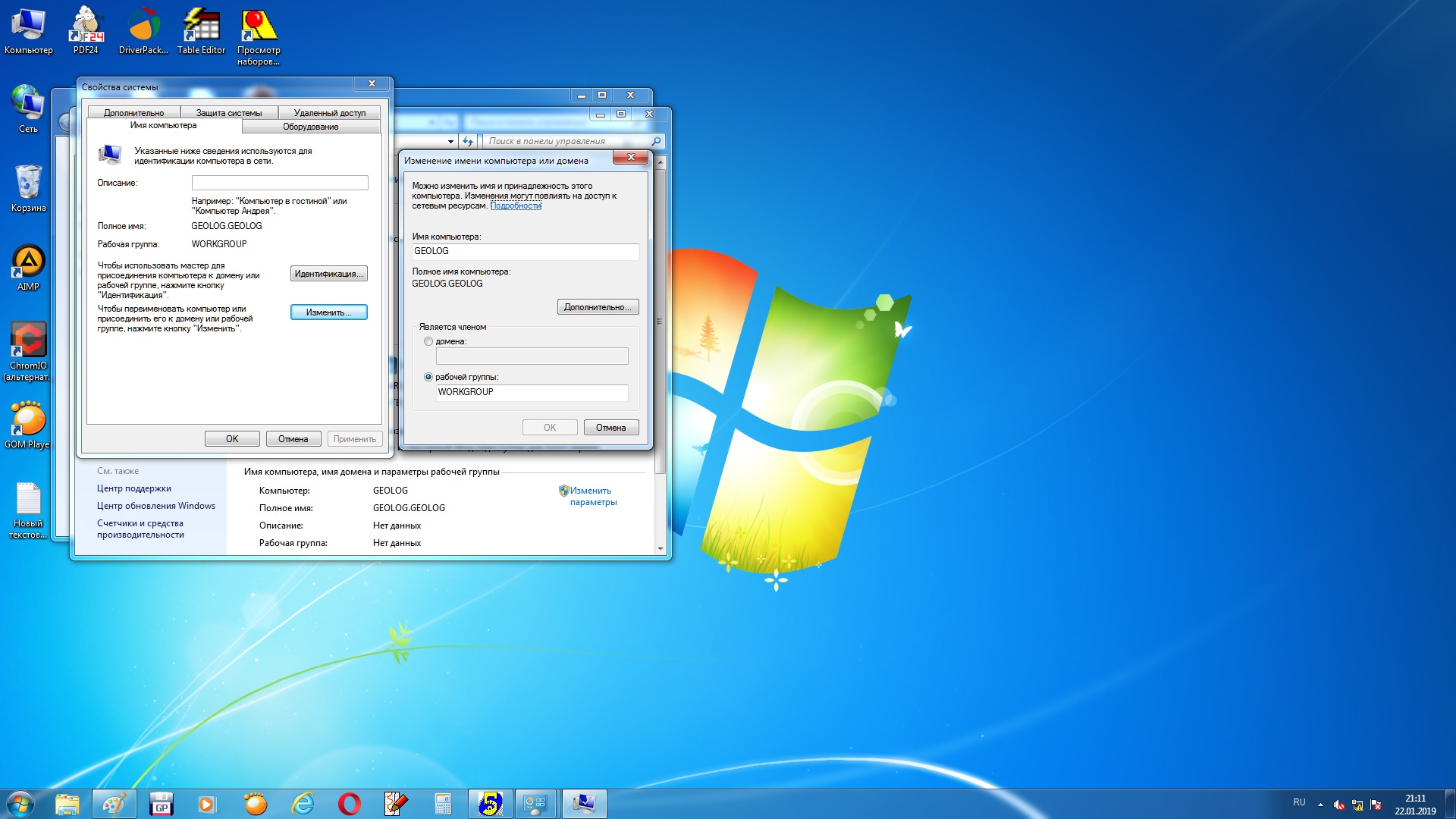This screenshot has height=819, width=1456.
Task: Click the muted volume tray icon
Action: tap(1339, 805)
